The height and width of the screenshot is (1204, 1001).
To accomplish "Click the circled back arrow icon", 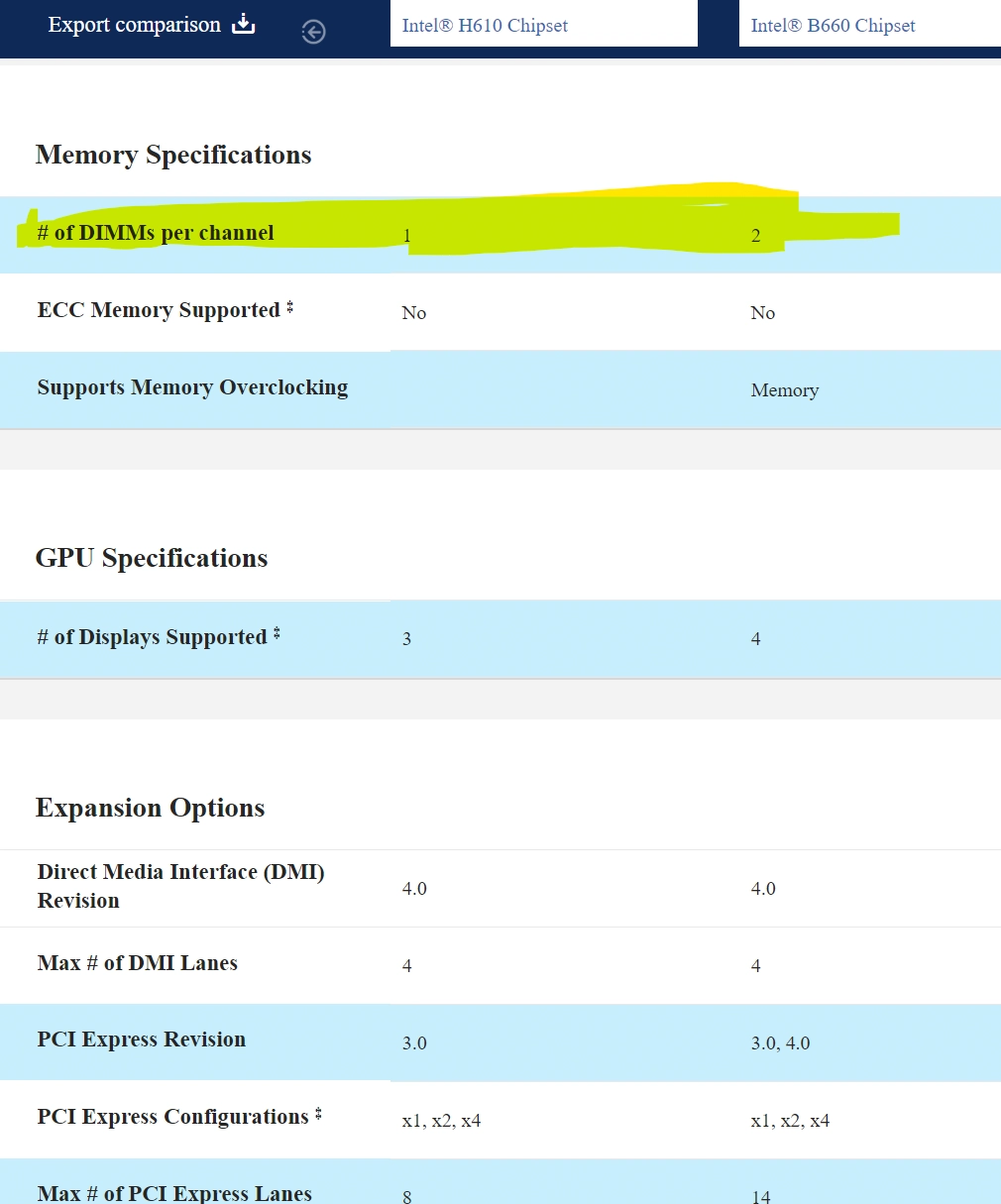I will point(313,33).
